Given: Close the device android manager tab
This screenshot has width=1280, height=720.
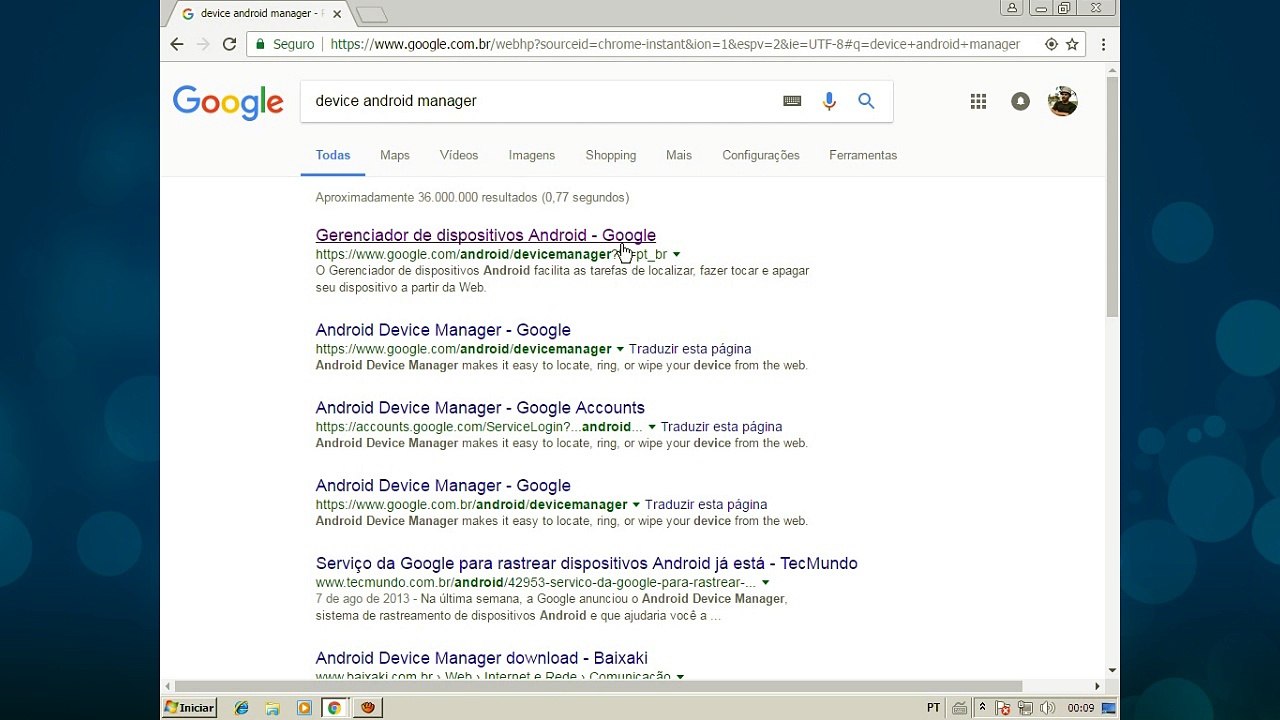Looking at the screenshot, I should (x=337, y=14).
